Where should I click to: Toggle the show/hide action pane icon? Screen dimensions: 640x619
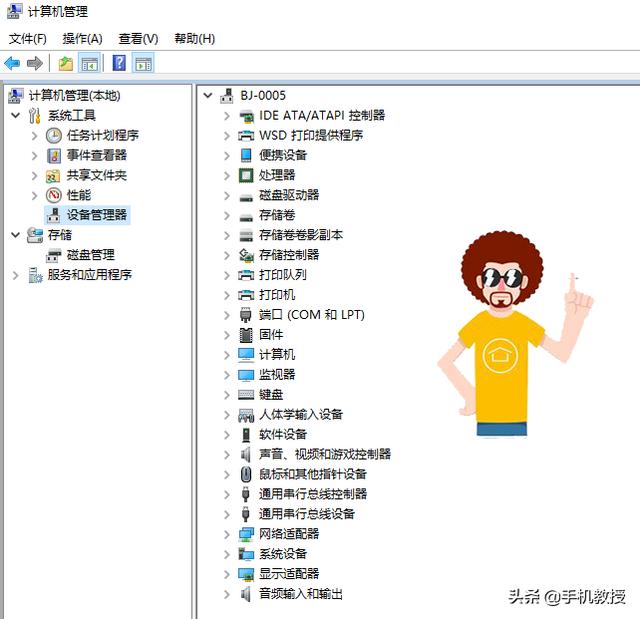pyautogui.click(x=143, y=63)
